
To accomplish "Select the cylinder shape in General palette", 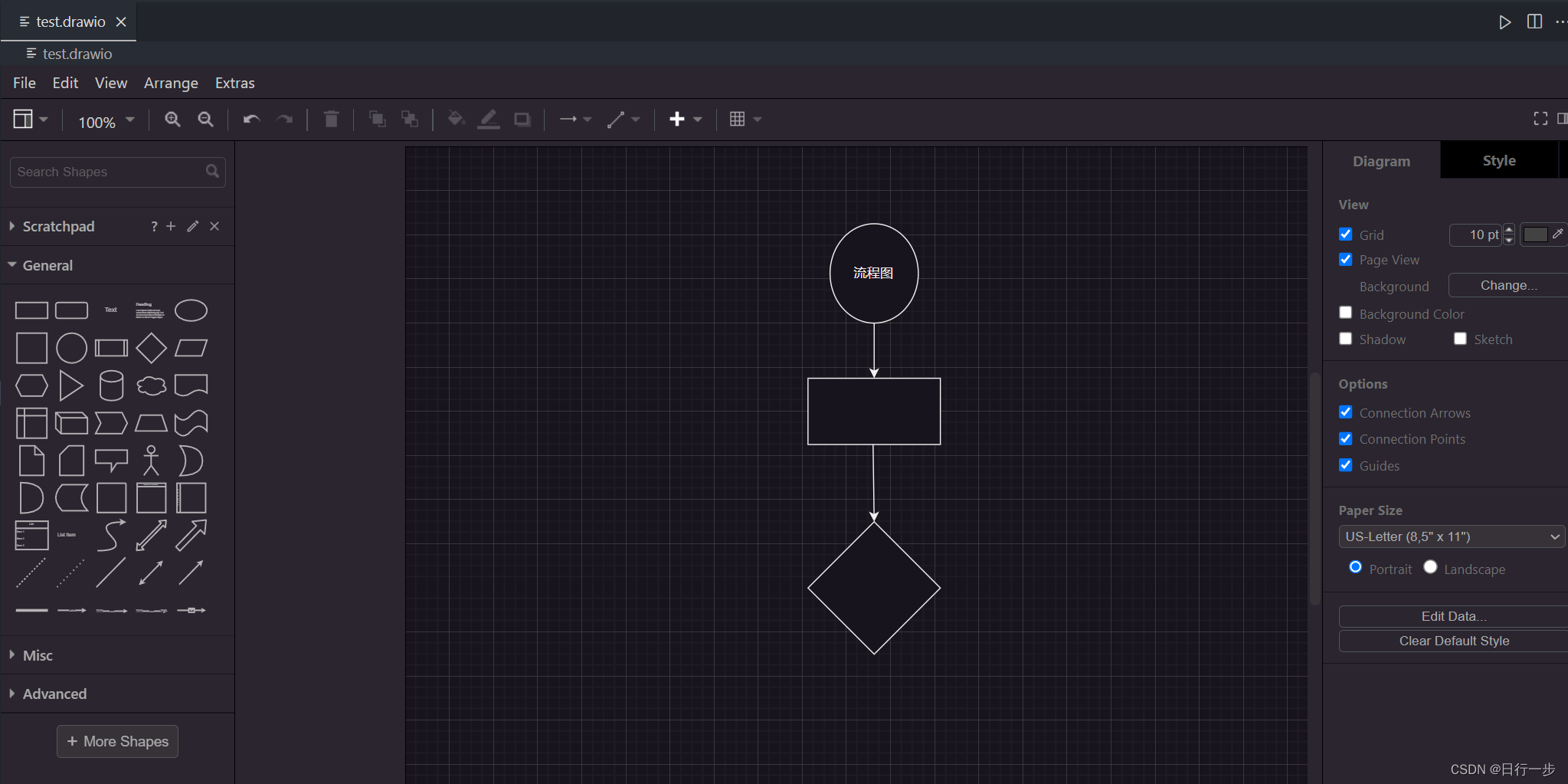I will point(111,385).
